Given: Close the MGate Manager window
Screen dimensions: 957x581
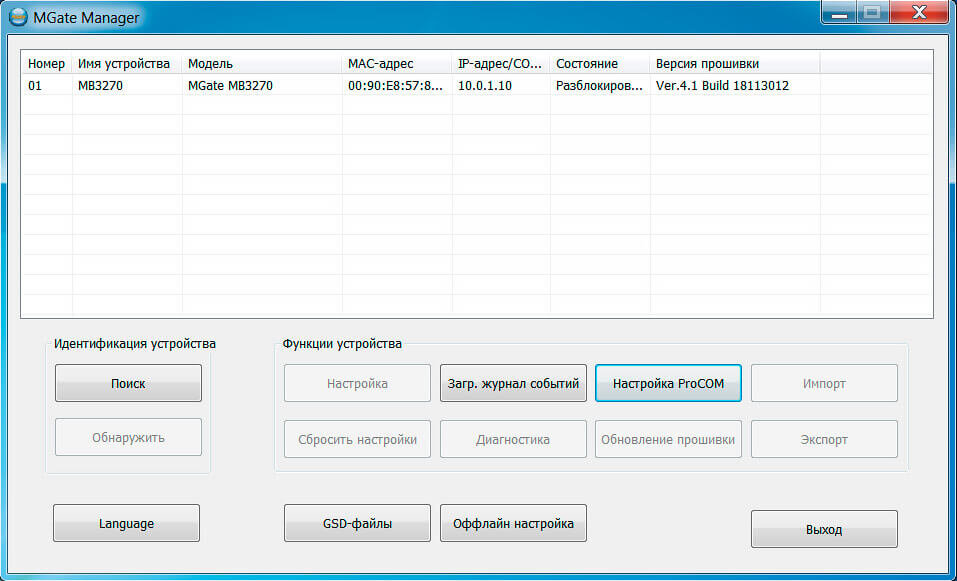Looking at the screenshot, I should [919, 13].
